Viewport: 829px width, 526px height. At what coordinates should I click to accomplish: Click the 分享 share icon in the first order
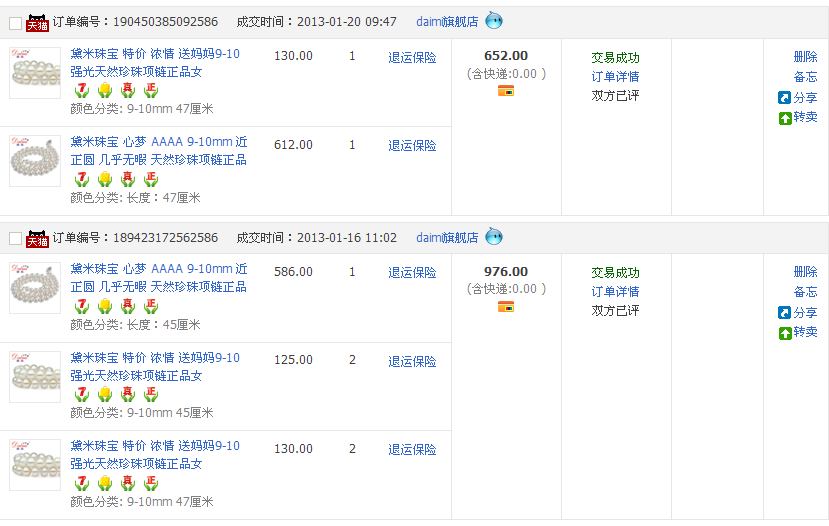pos(785,98)
